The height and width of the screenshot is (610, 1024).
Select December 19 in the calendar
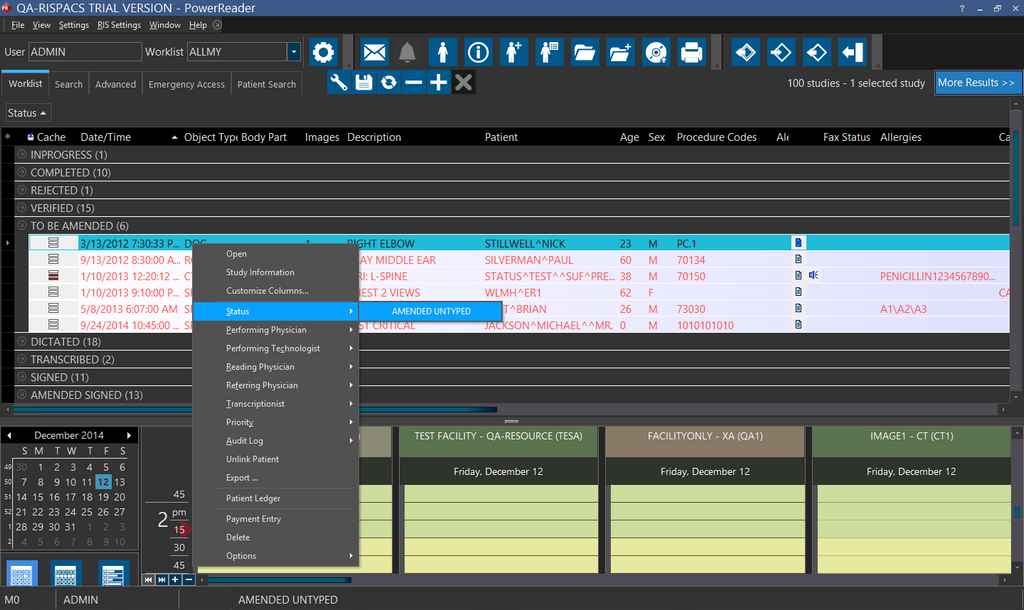pos(103,497)
